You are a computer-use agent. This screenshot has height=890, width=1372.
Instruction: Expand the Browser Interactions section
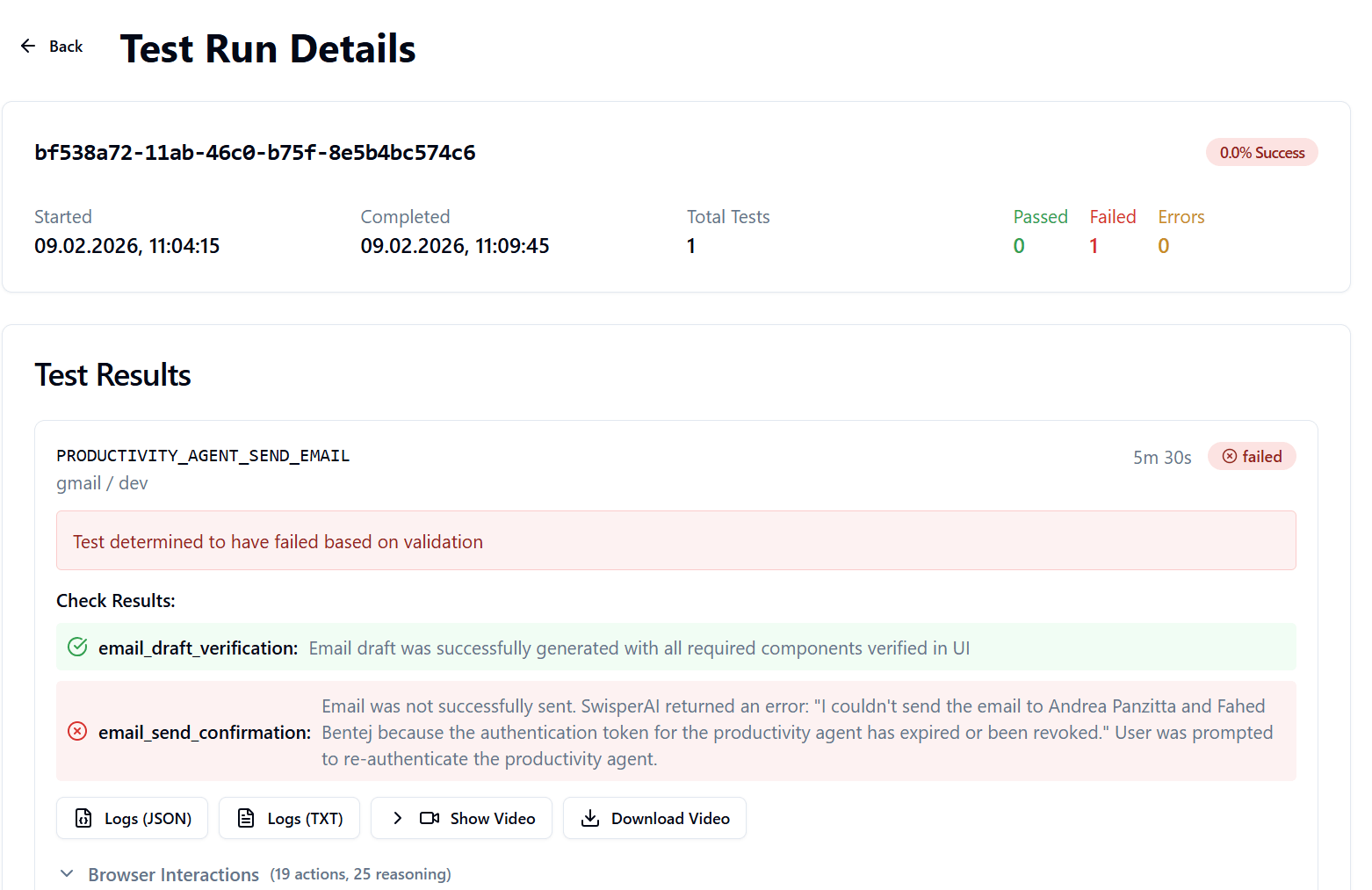173,874
